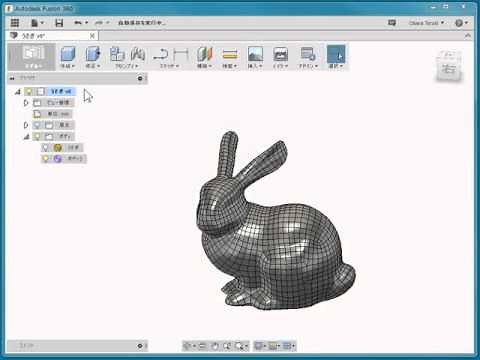This screenshot has width=480, height=360.
Task: Open the File menu document icon
Action: pos(34,23)
